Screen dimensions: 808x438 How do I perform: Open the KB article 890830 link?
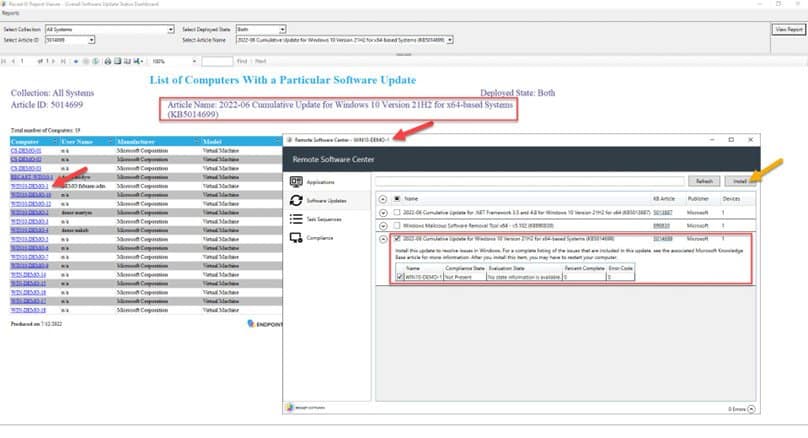[662, 226]
